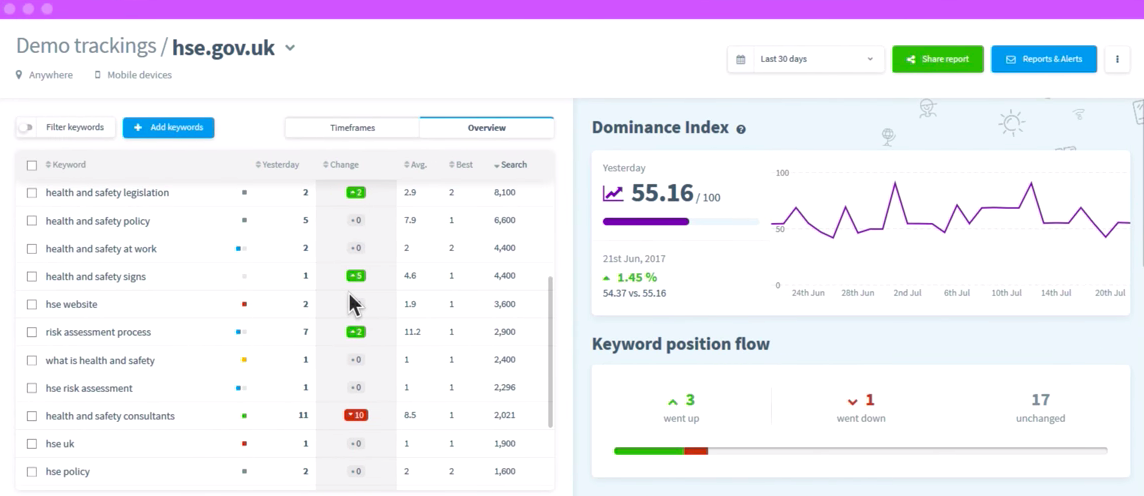Open the hse website keyword row
Image resolution: width=1144 pixels, height=496 pixels.
coord(285,304)
